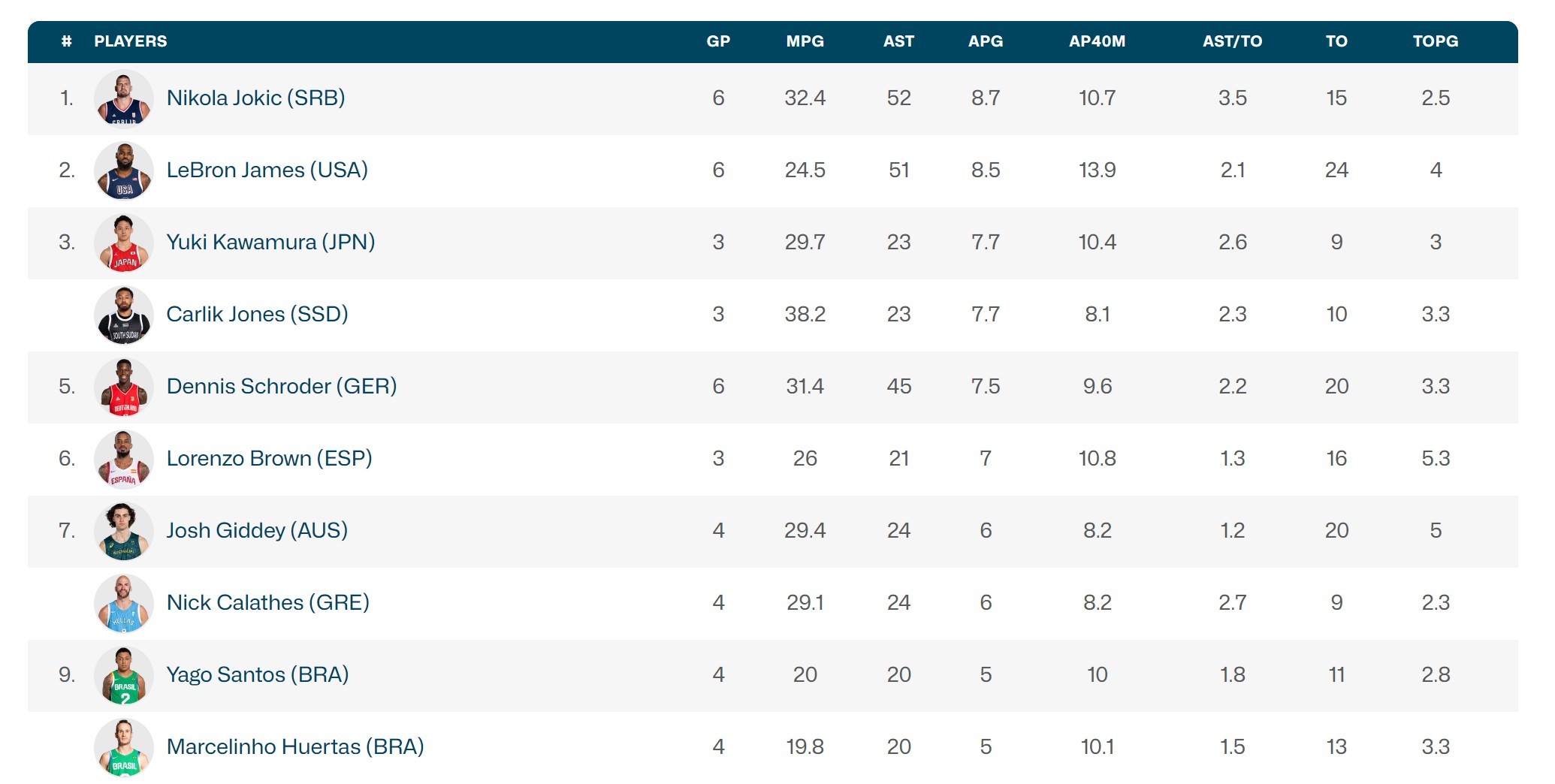This screenshot has height=784, width=1555.
Task: Click Nikola Jokic's player headshot
Action: (x=124, y=99)
